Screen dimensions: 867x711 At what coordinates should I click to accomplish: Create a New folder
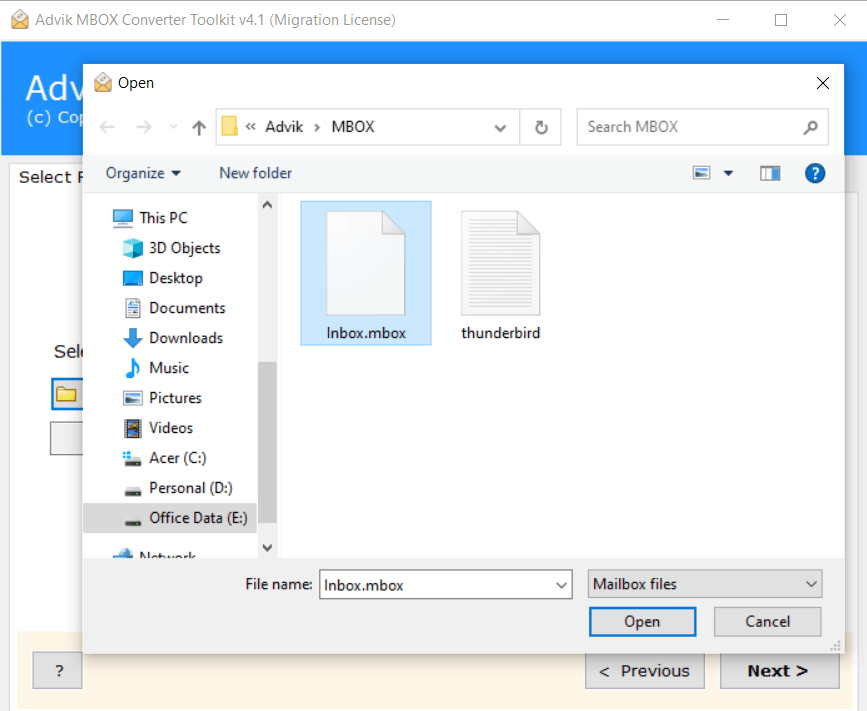(x=255, y=173)
